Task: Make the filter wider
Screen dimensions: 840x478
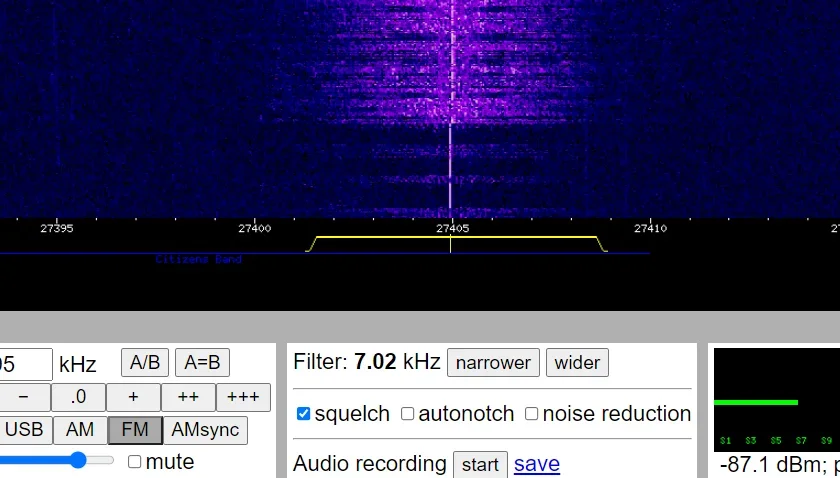Action: click(x=577, y=363)
